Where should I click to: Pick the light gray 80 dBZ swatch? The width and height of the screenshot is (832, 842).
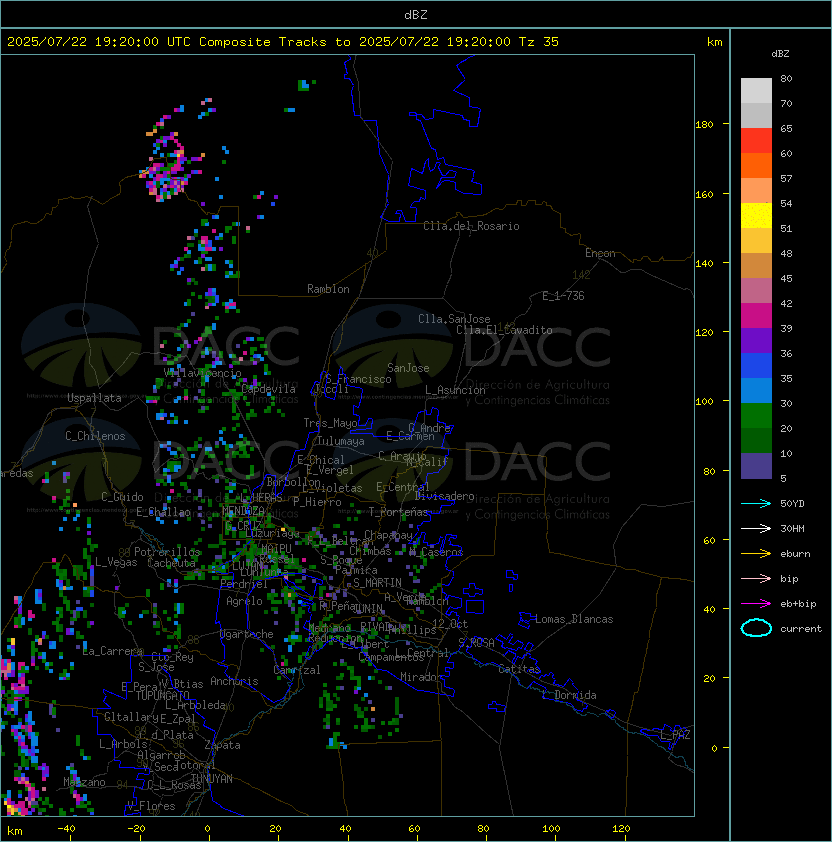point(756,91)
